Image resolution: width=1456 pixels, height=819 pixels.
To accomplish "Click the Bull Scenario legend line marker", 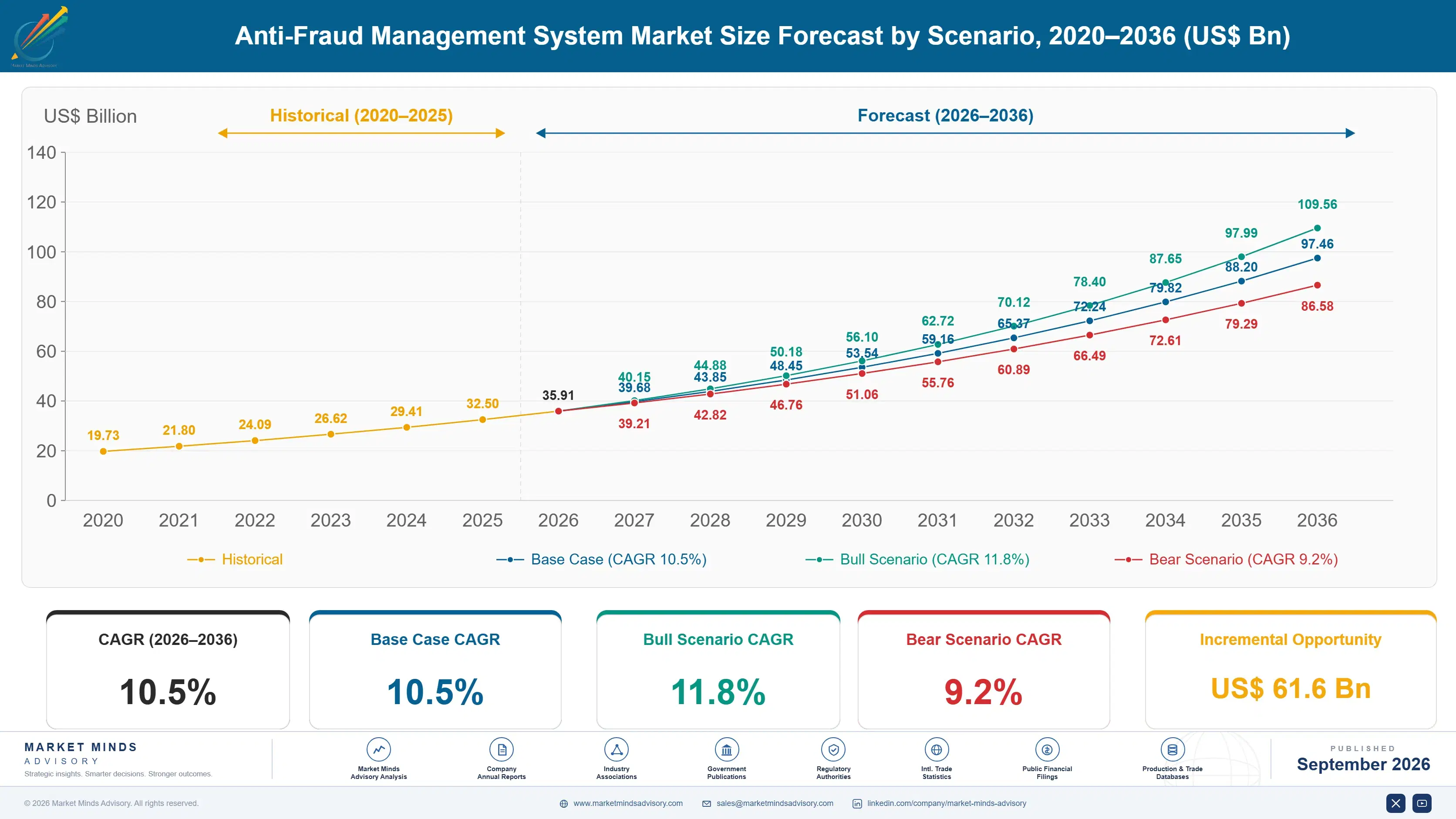I will [819, 560].
